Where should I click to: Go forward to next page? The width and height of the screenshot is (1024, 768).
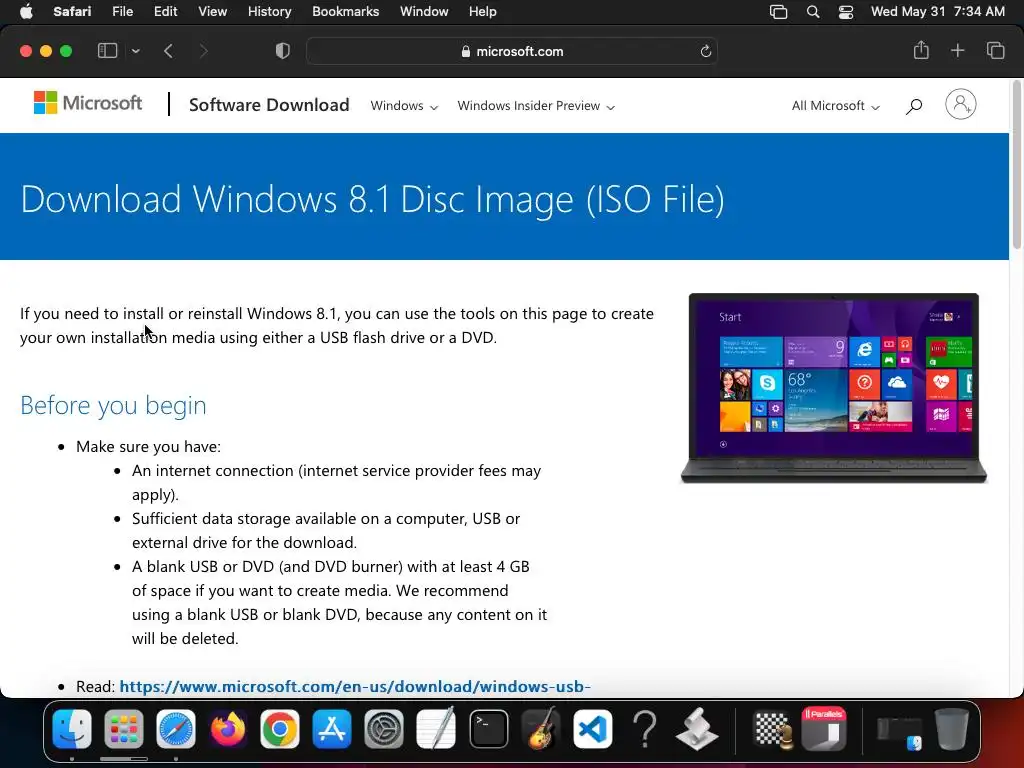coord(203,51)
